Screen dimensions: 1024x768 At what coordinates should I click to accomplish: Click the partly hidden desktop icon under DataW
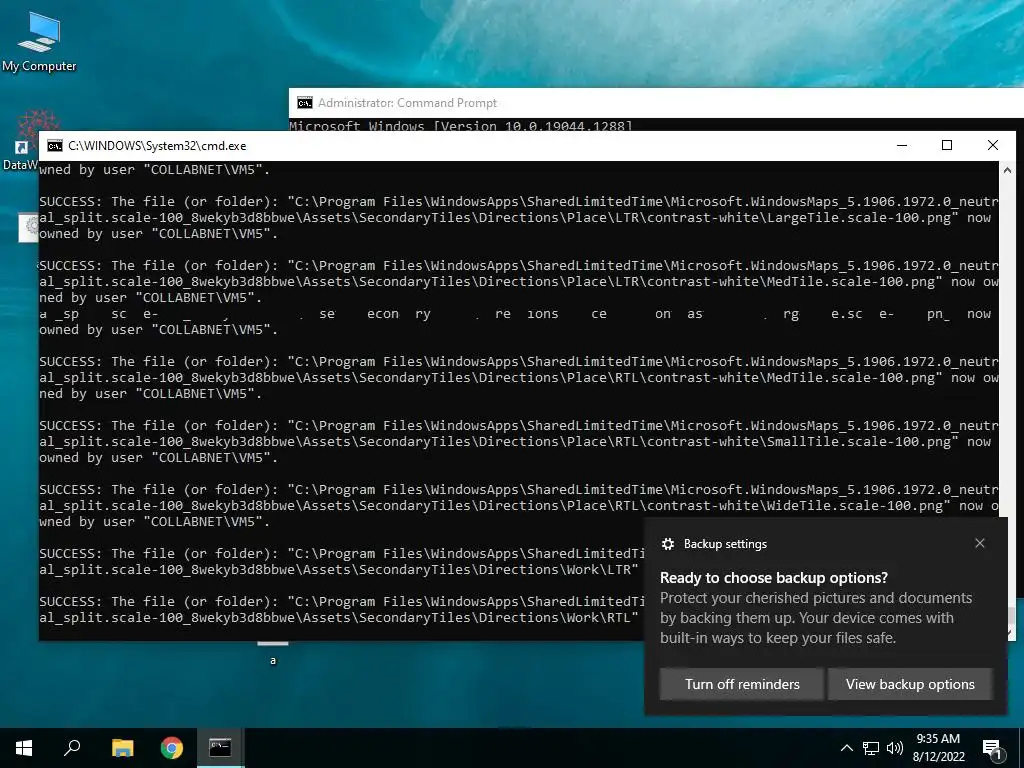28,227
